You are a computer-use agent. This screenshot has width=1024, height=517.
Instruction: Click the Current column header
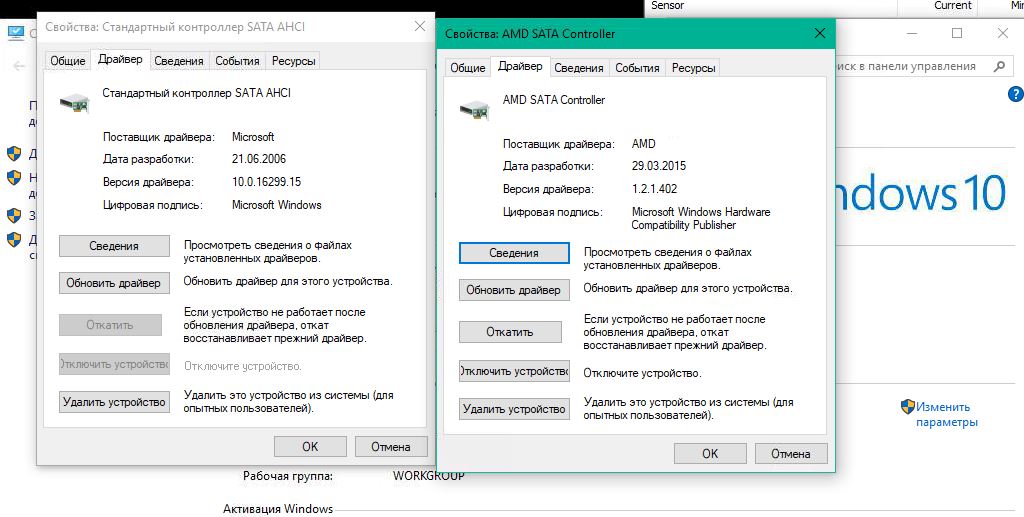pyautogui.click(x=953, y=5)
